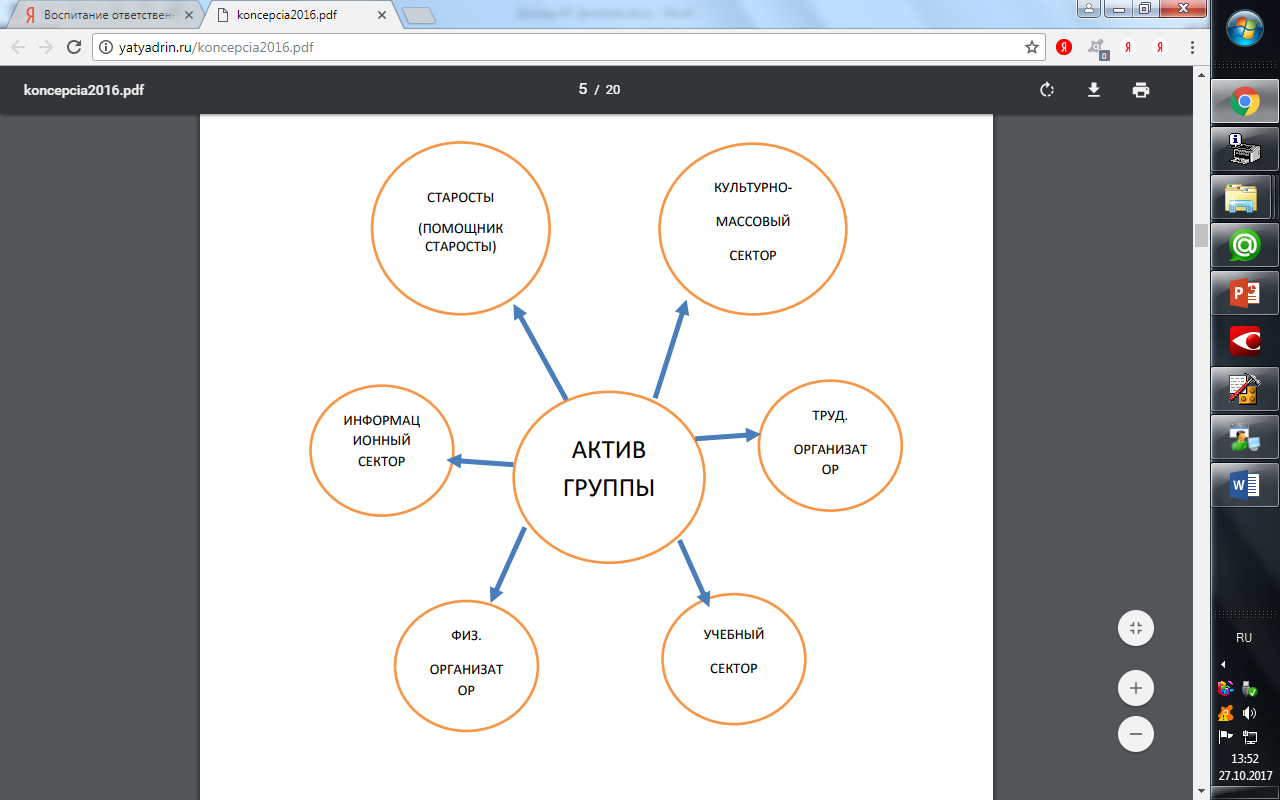1280x800 pixels.
Task: Go back to the previous page
Action: click(x=18, y=47)
